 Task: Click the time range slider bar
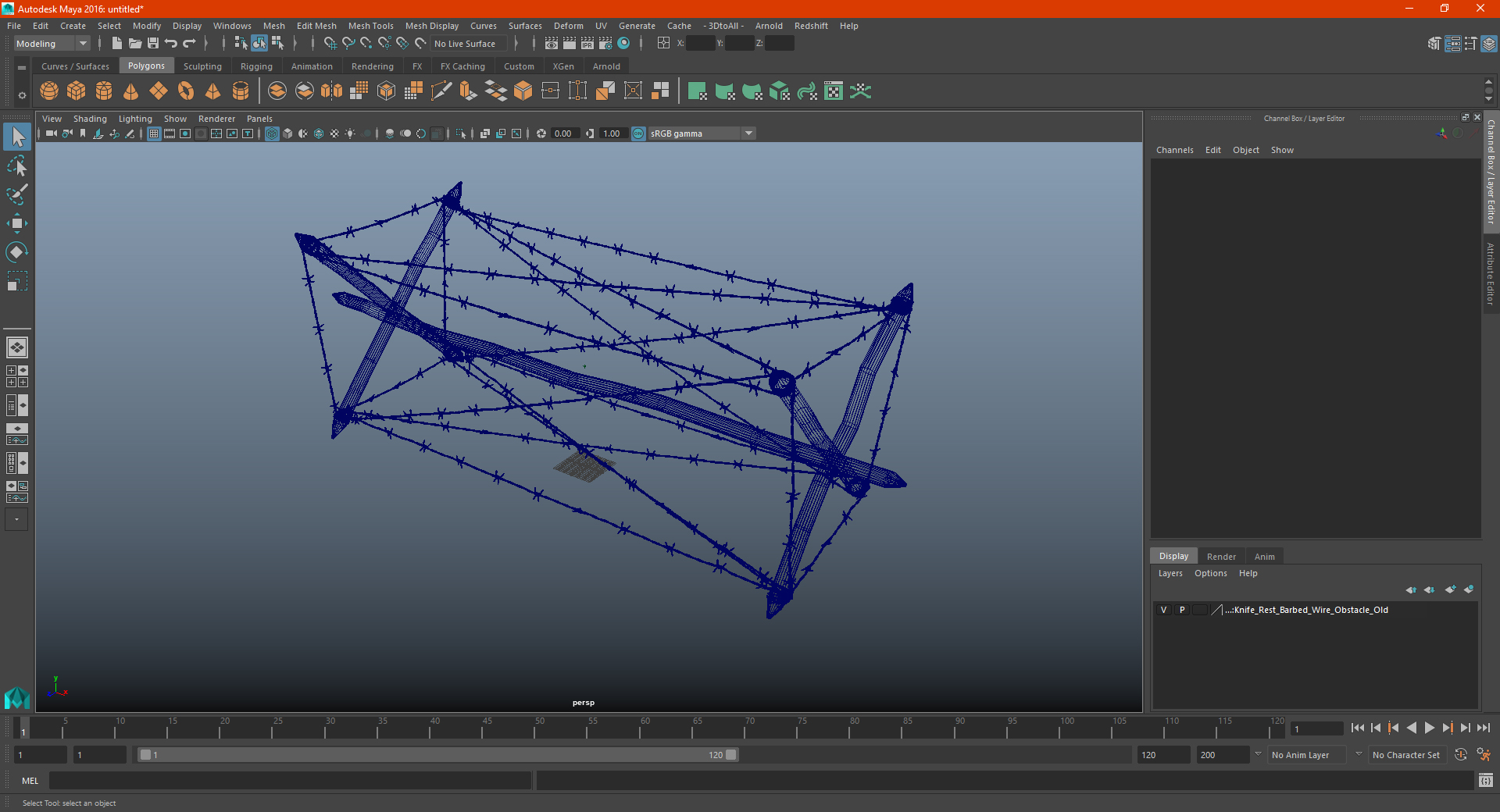pos(437,755)
